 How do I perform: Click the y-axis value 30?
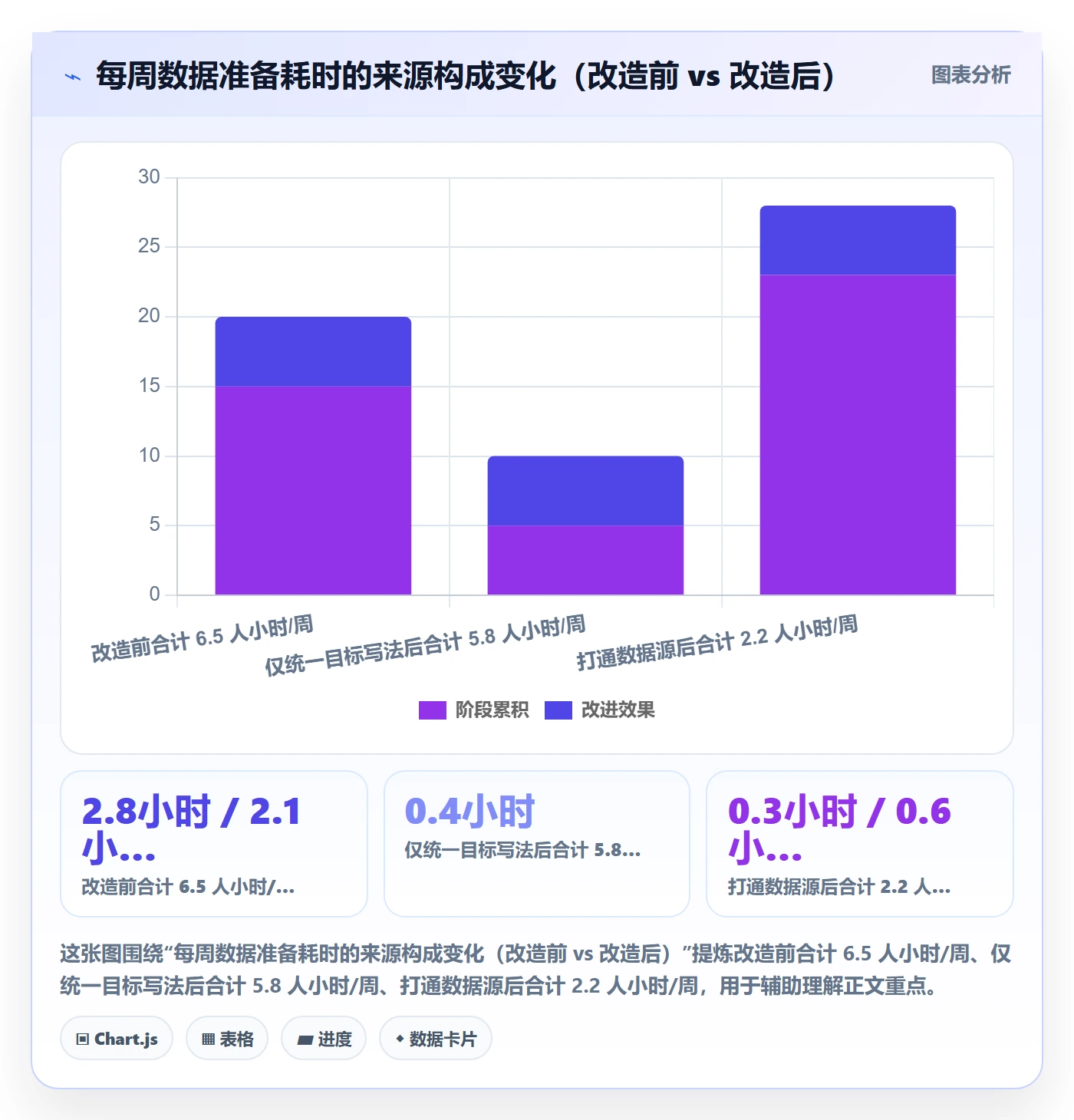tap(149, 176)
